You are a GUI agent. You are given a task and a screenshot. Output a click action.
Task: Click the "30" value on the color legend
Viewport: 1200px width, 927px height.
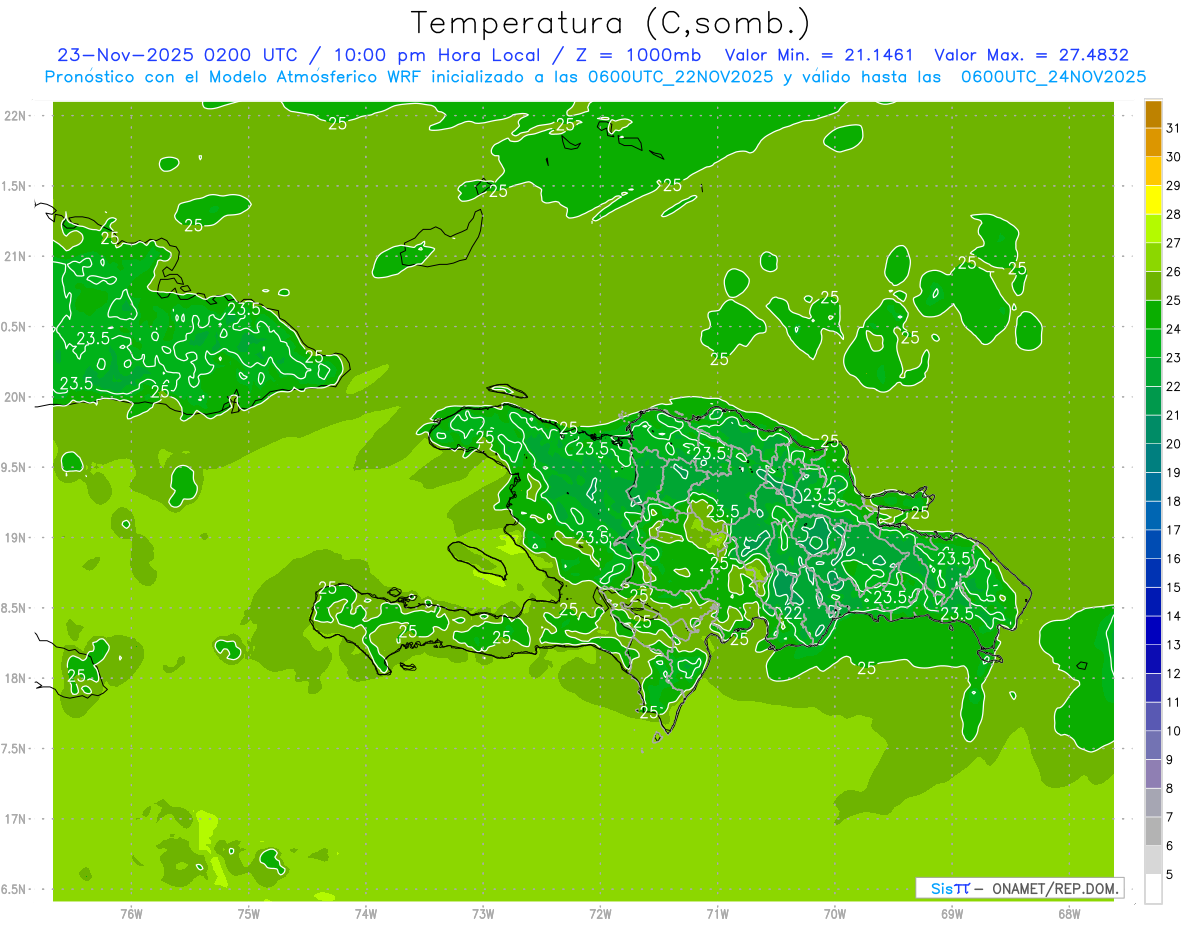coord(1173,157)
